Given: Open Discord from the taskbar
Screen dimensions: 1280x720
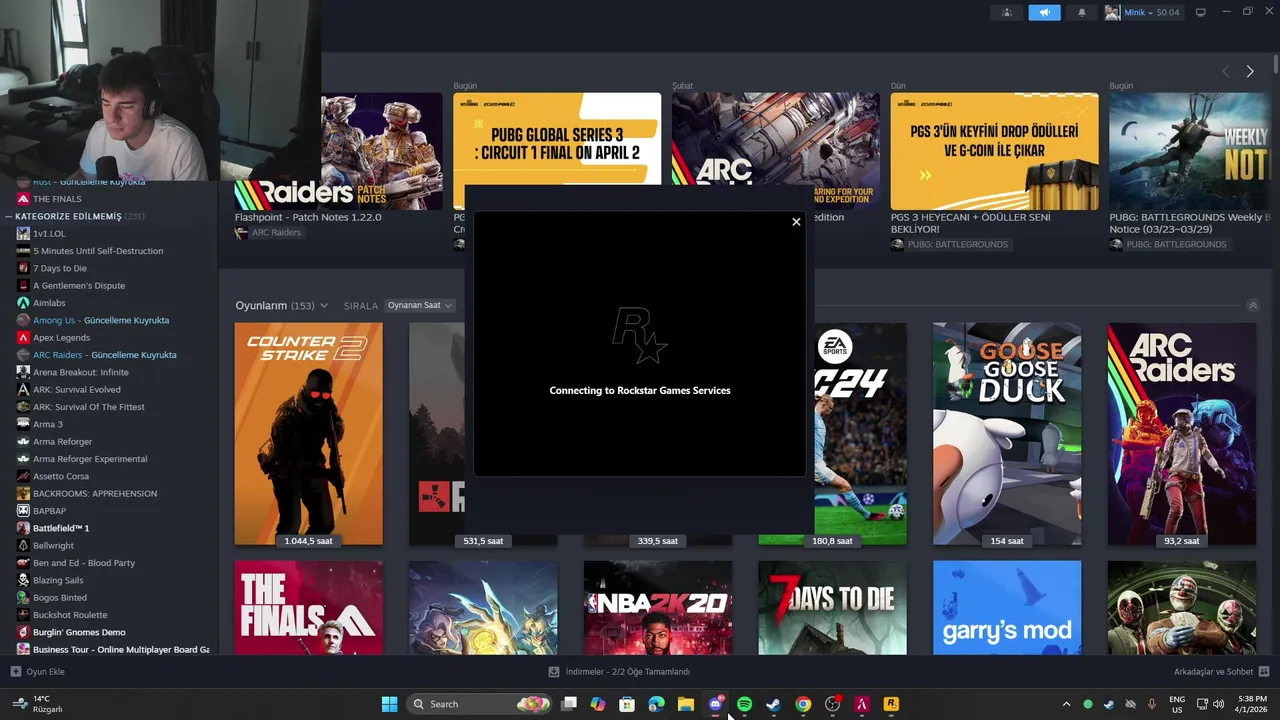Looking at the screenshot, I should pyautogui.click(x=715, y=704).
